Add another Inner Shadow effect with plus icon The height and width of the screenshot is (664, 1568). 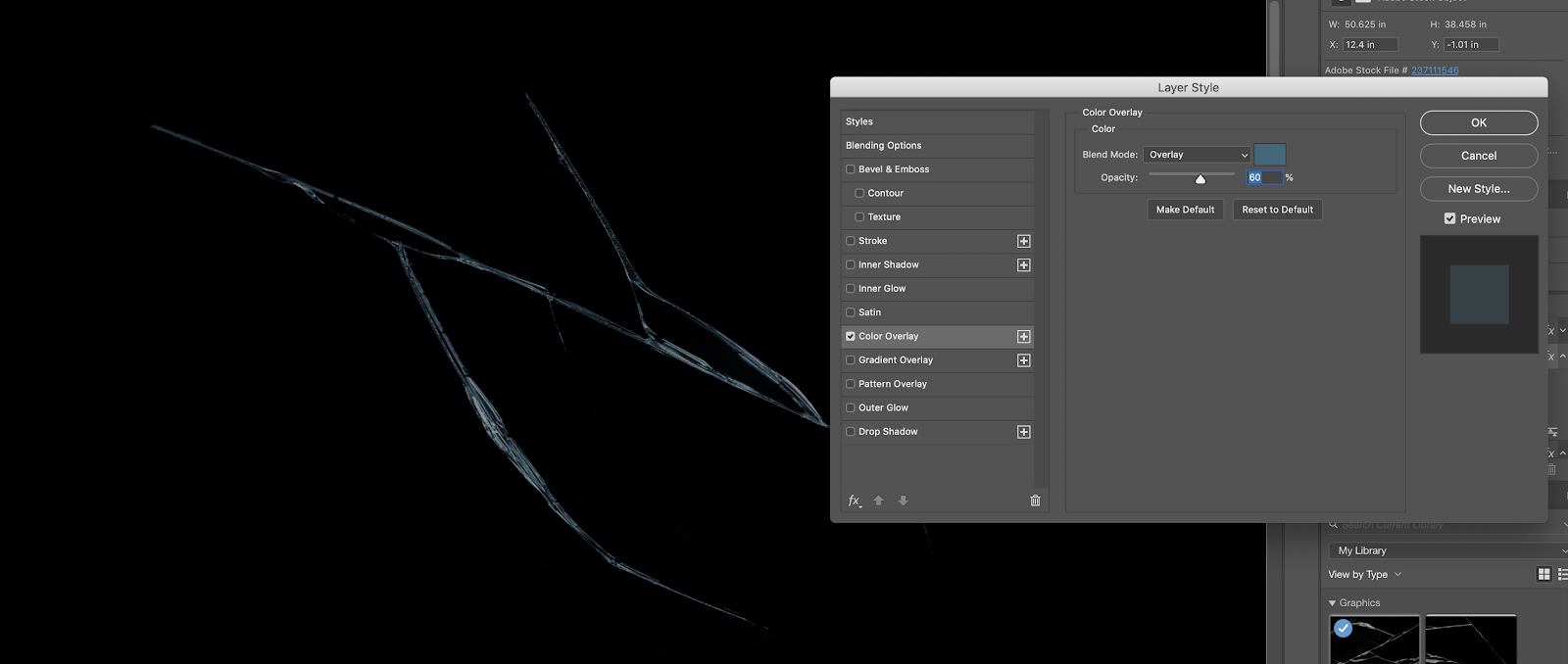coord(1023,265)
